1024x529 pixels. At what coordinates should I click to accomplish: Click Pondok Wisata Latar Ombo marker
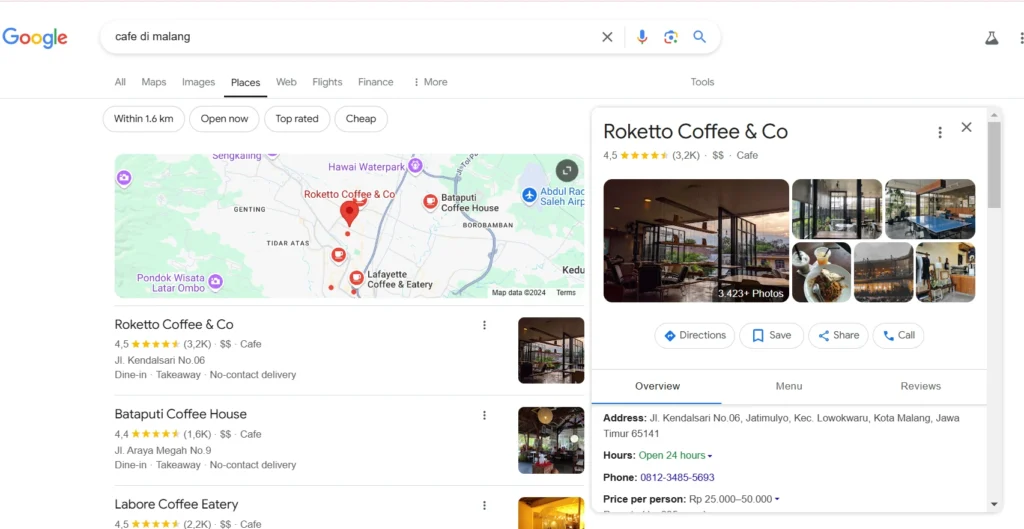[x=215, y=281]
